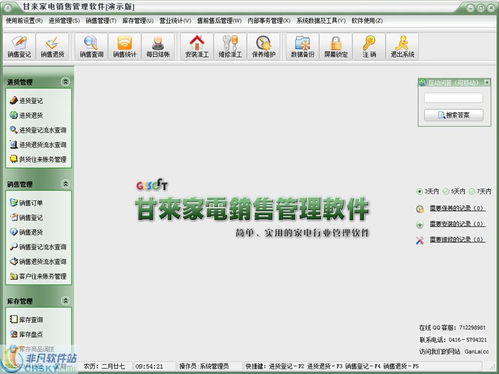Screen dimensions: 499x374
Task: Open 销售查询 toolbar magnifier icon
Action: pyautogui.click(x=91, y=46)
